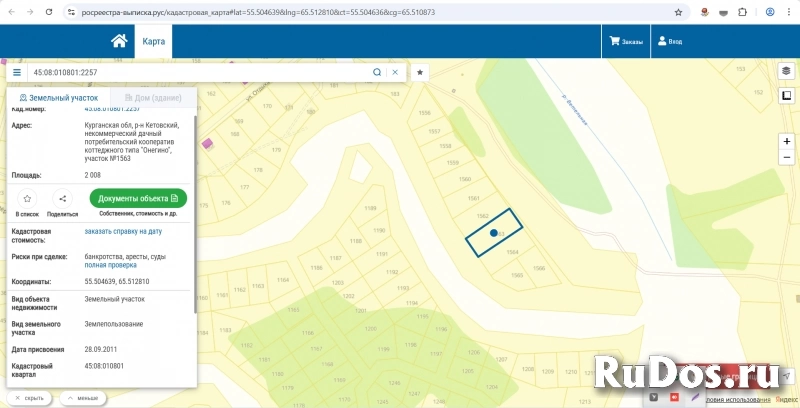Zoom out on the map
The height and width of the screenshot is (408, 800).
[x=786, y=159]
